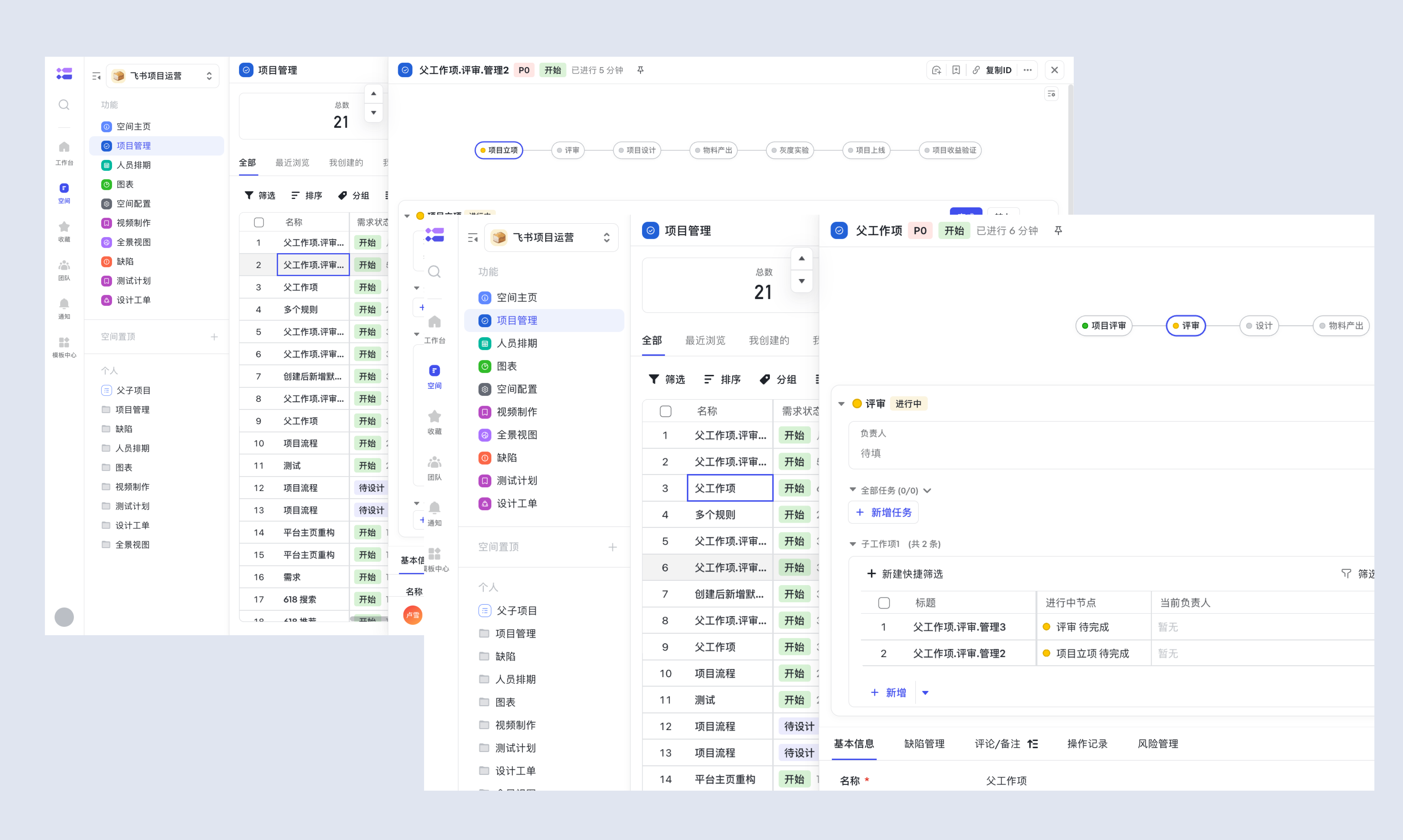Add a 空间置顶 item in the back window
Viewport: 1403px width, 840px height.
[214, 337]
